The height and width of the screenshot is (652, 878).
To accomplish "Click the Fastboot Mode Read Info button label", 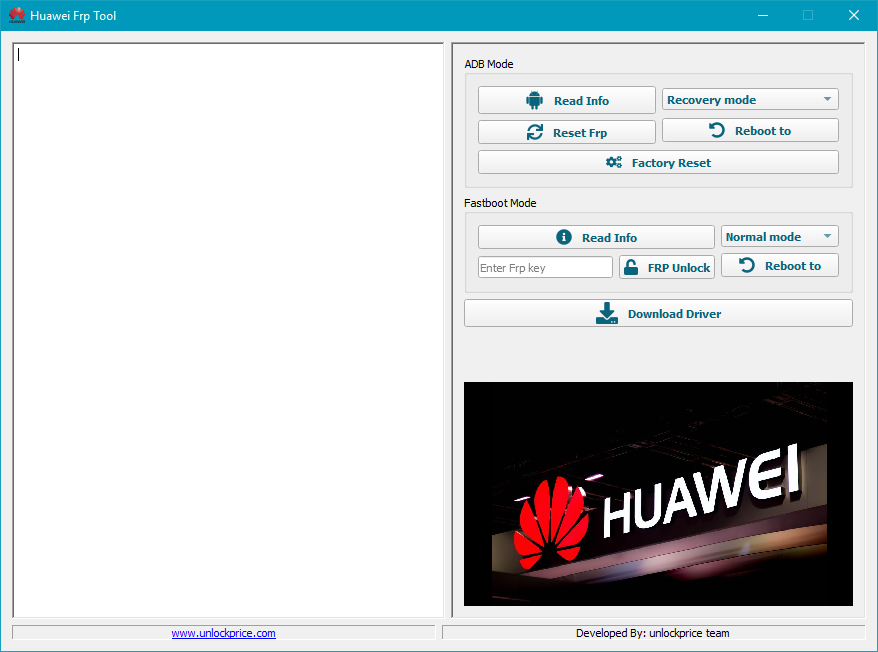I will [x=609, y=237].
